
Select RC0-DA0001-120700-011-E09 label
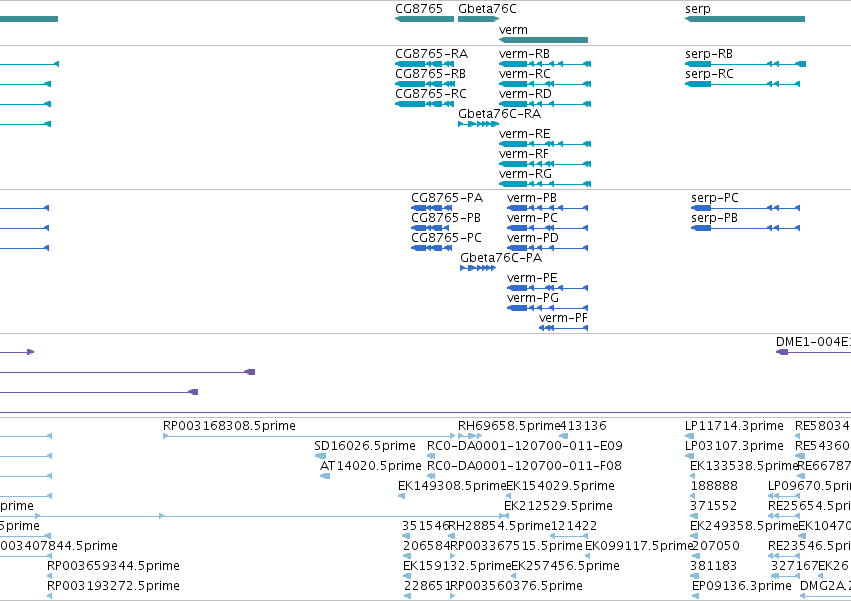(525, 446)
